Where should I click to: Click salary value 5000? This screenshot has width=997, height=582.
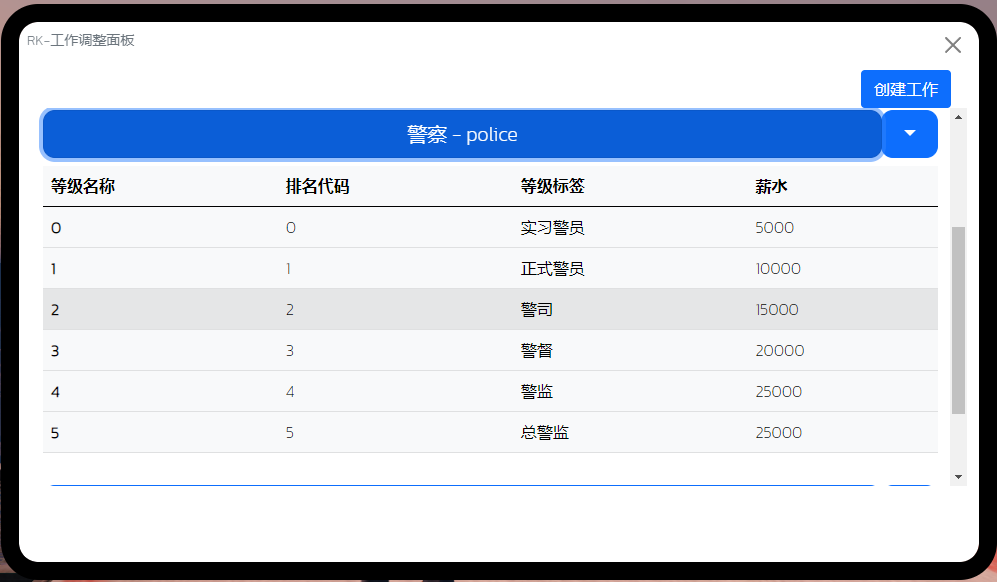pos(774,228)
